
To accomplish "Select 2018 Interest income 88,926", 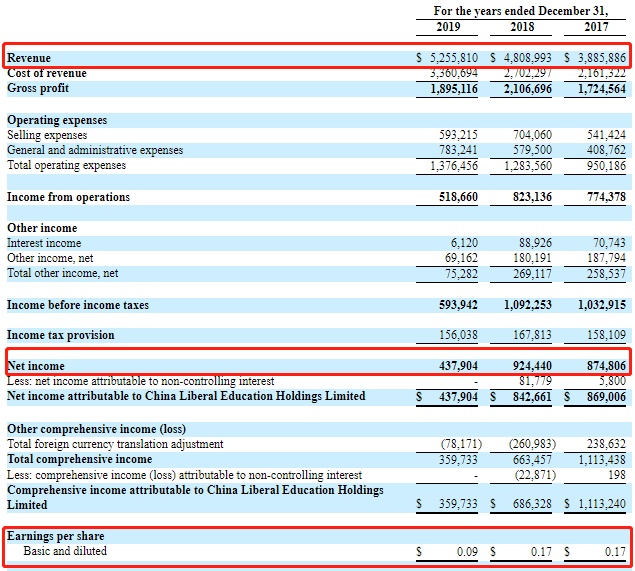I will [x=535, y=243].
